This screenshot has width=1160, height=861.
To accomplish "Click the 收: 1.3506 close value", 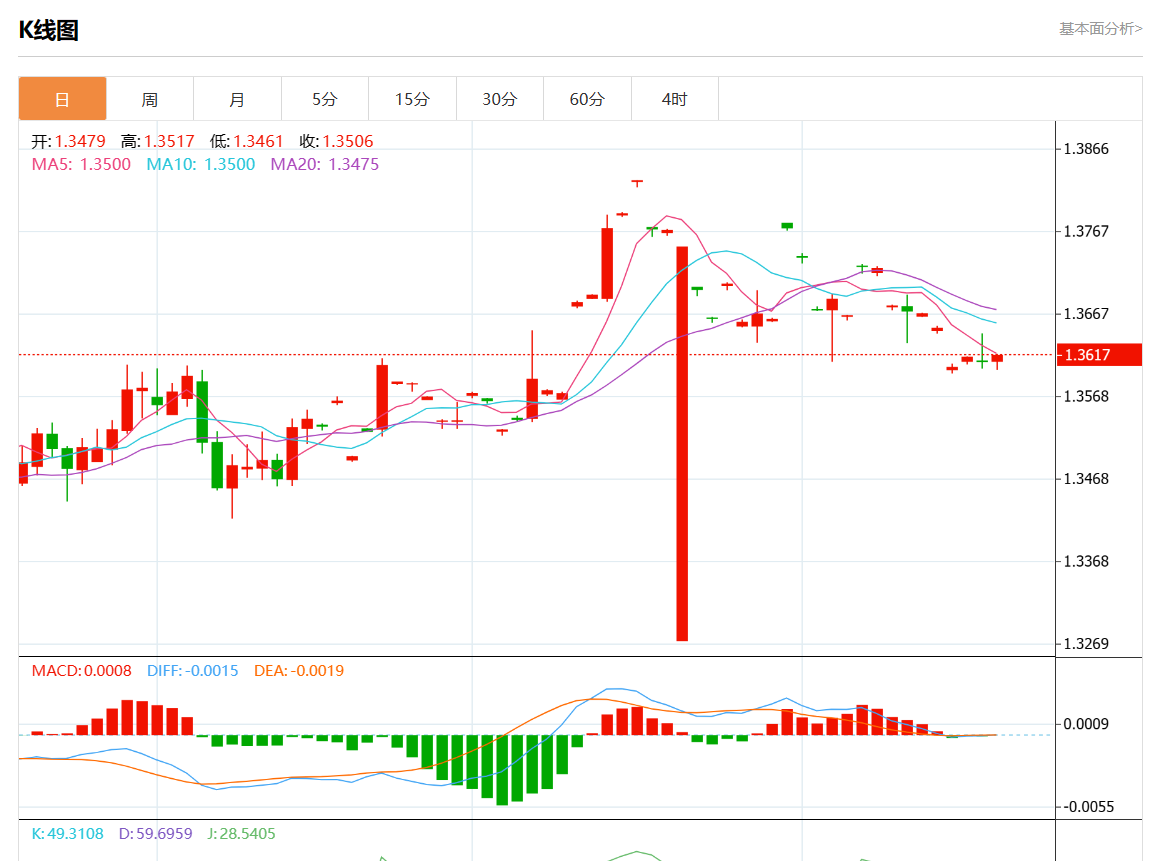I will pos(337,141).
